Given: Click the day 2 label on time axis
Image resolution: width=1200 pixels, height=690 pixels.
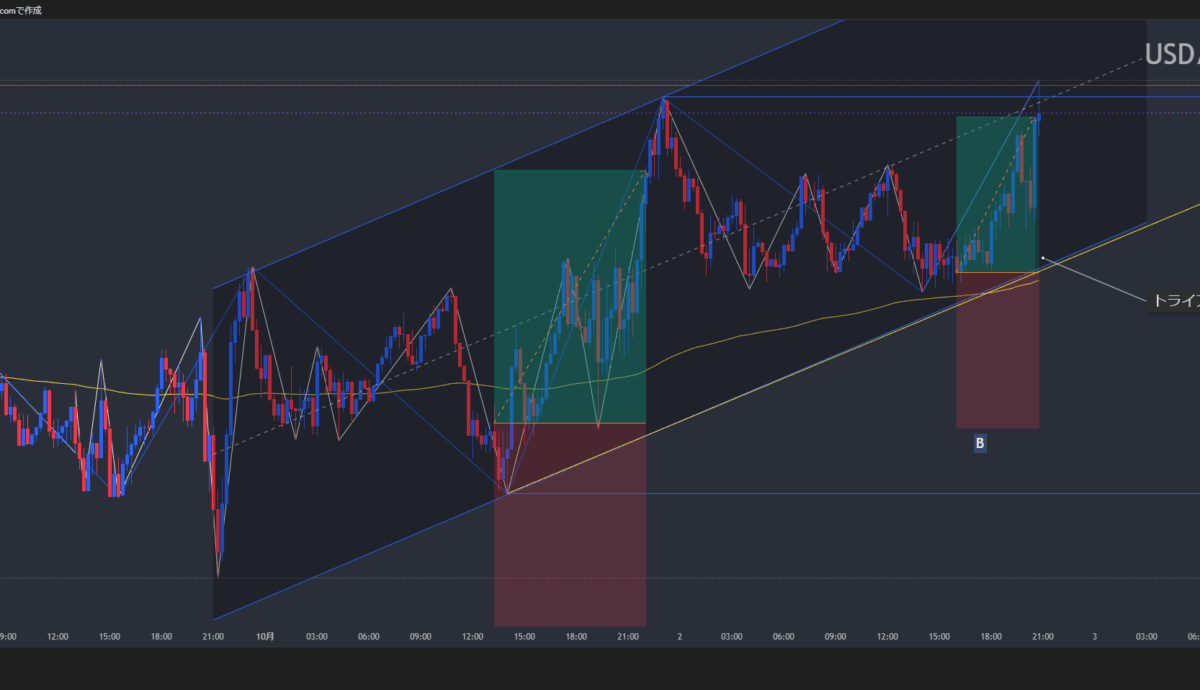Looking at the screenshot, I should point(680,636).
